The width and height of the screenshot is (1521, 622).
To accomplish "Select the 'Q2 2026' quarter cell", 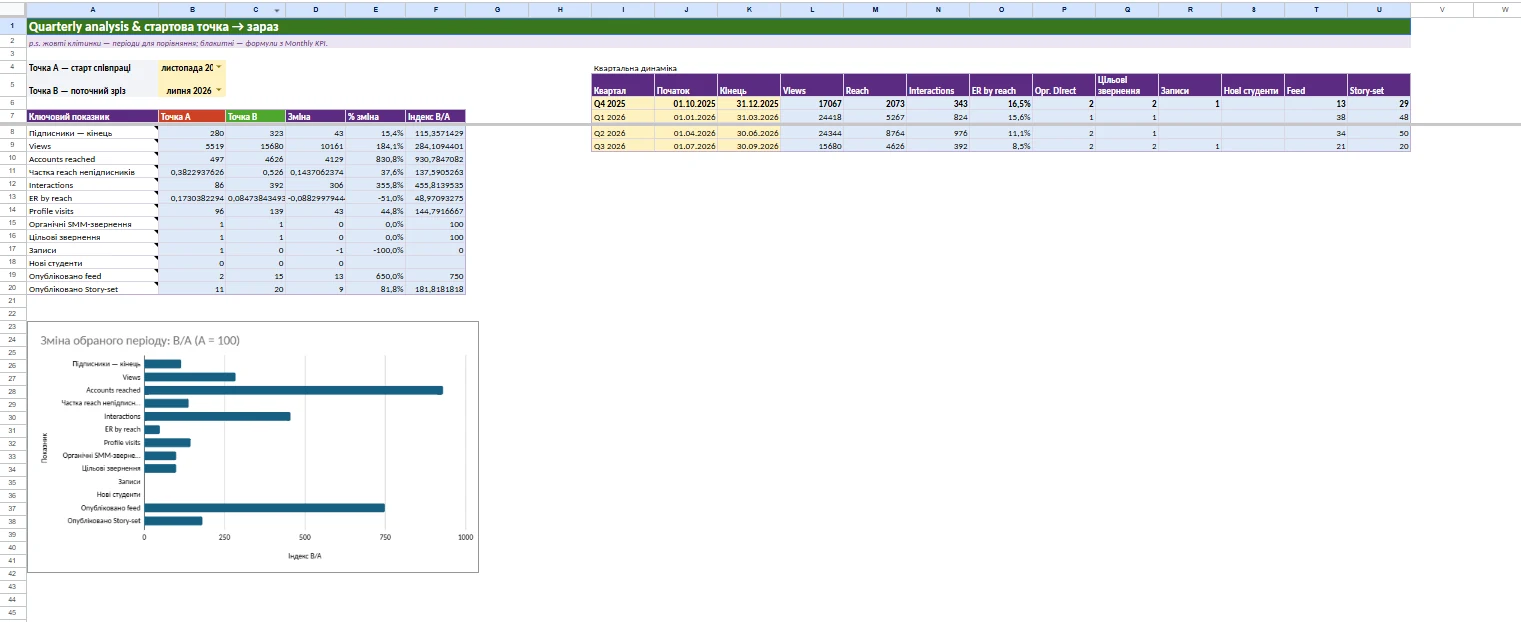I will coord(623,133).
